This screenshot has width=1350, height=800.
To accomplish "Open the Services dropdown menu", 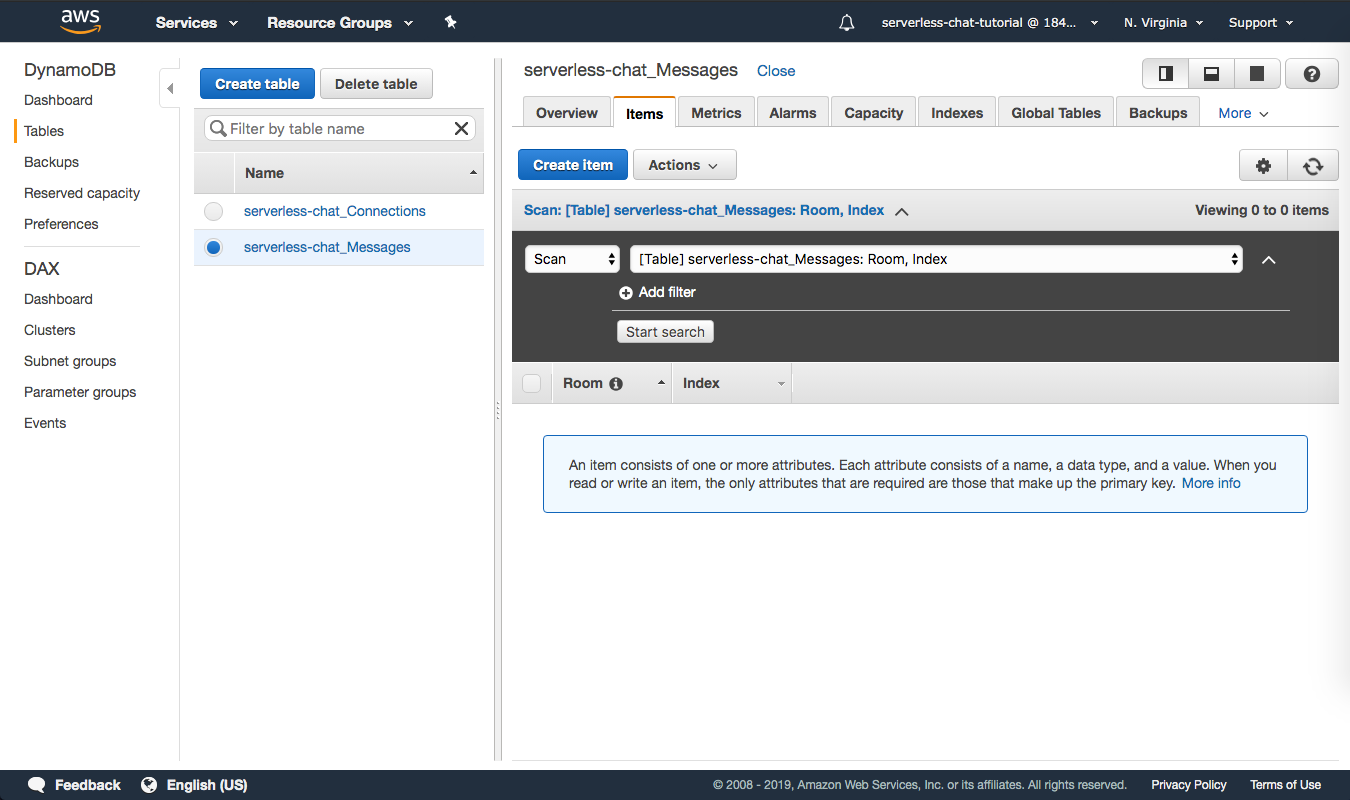I will 197,22.
